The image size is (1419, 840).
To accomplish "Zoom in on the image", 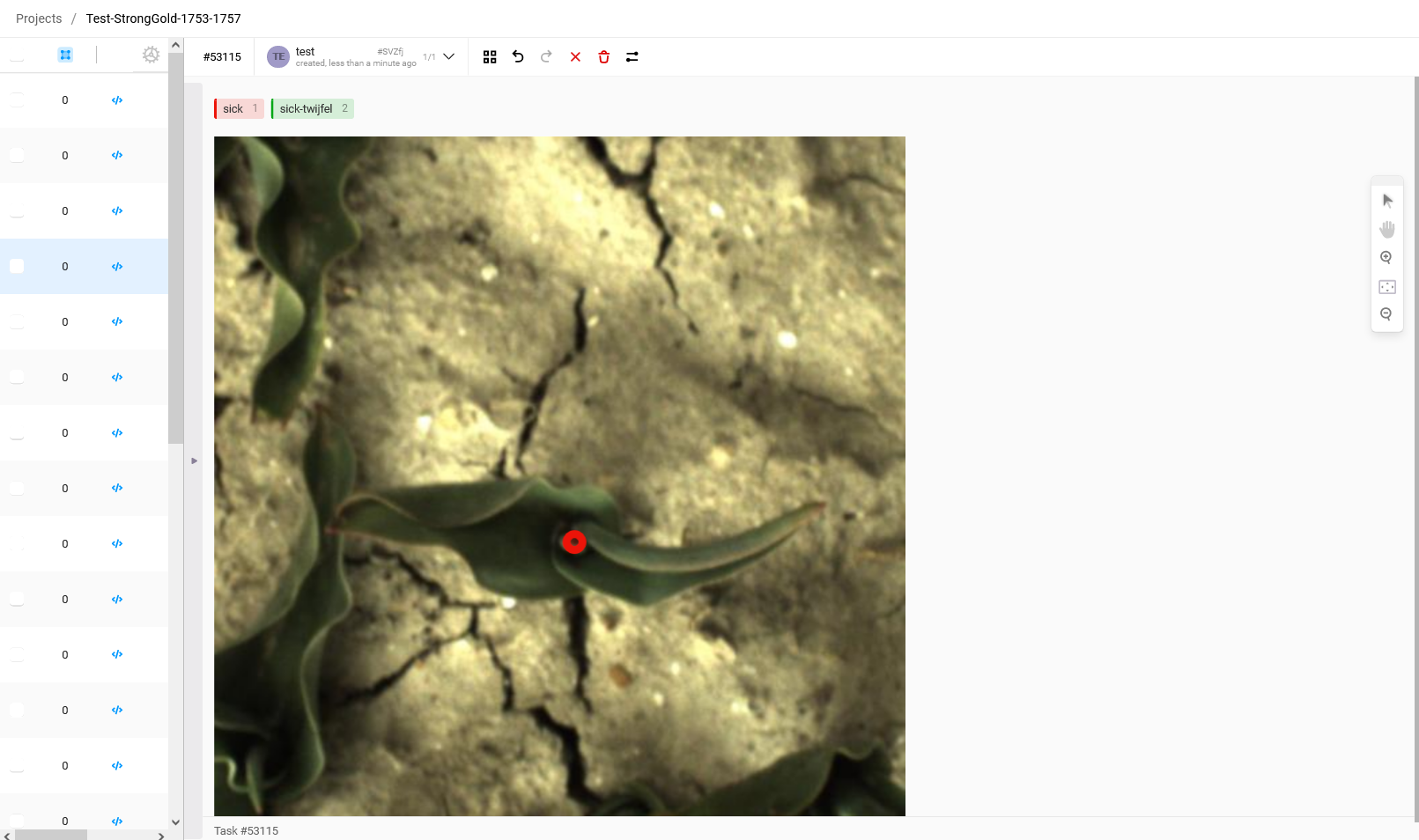I will click(x=1386, y=258).
